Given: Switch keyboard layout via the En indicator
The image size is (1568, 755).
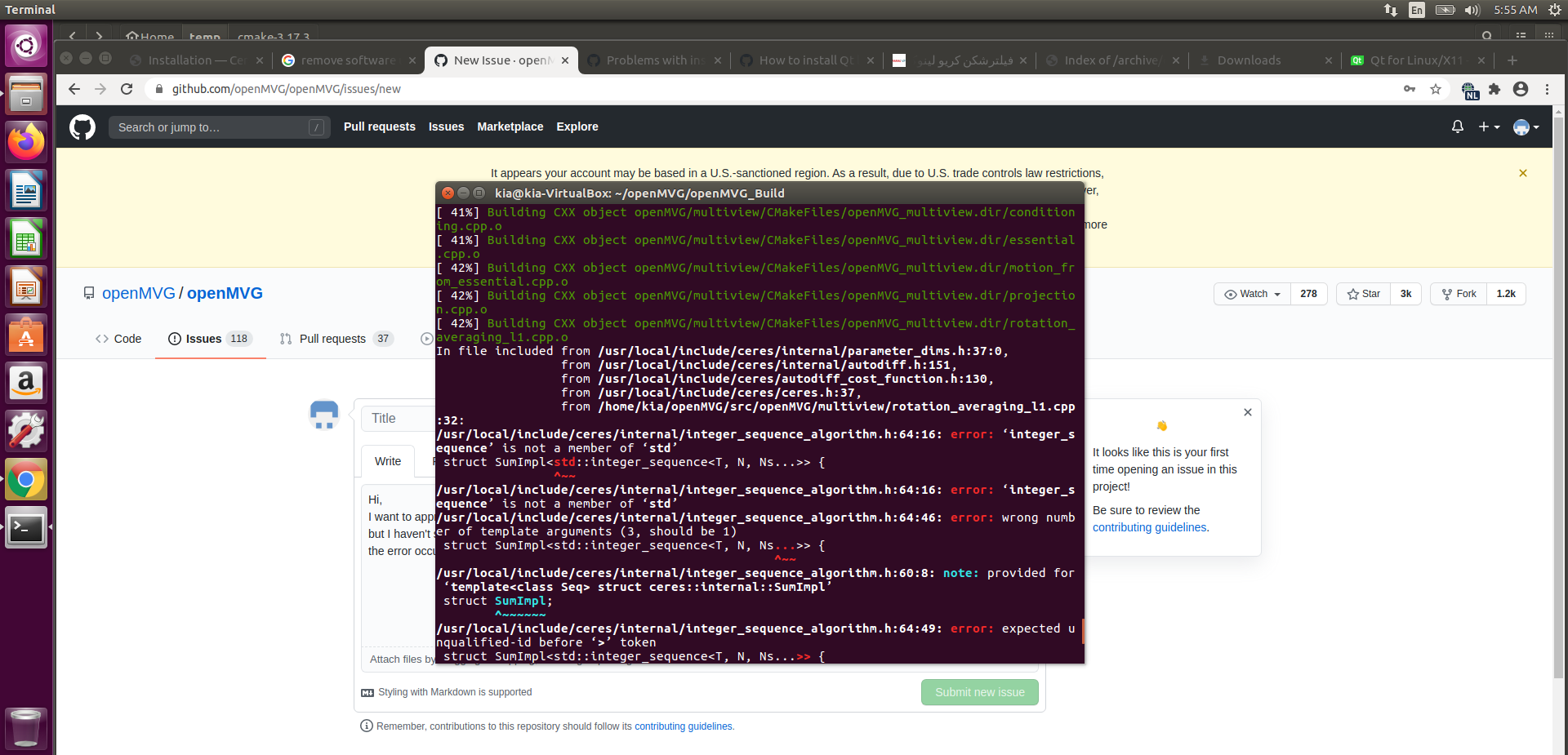Looking at the screenshot, I should tap(1417, 10).
